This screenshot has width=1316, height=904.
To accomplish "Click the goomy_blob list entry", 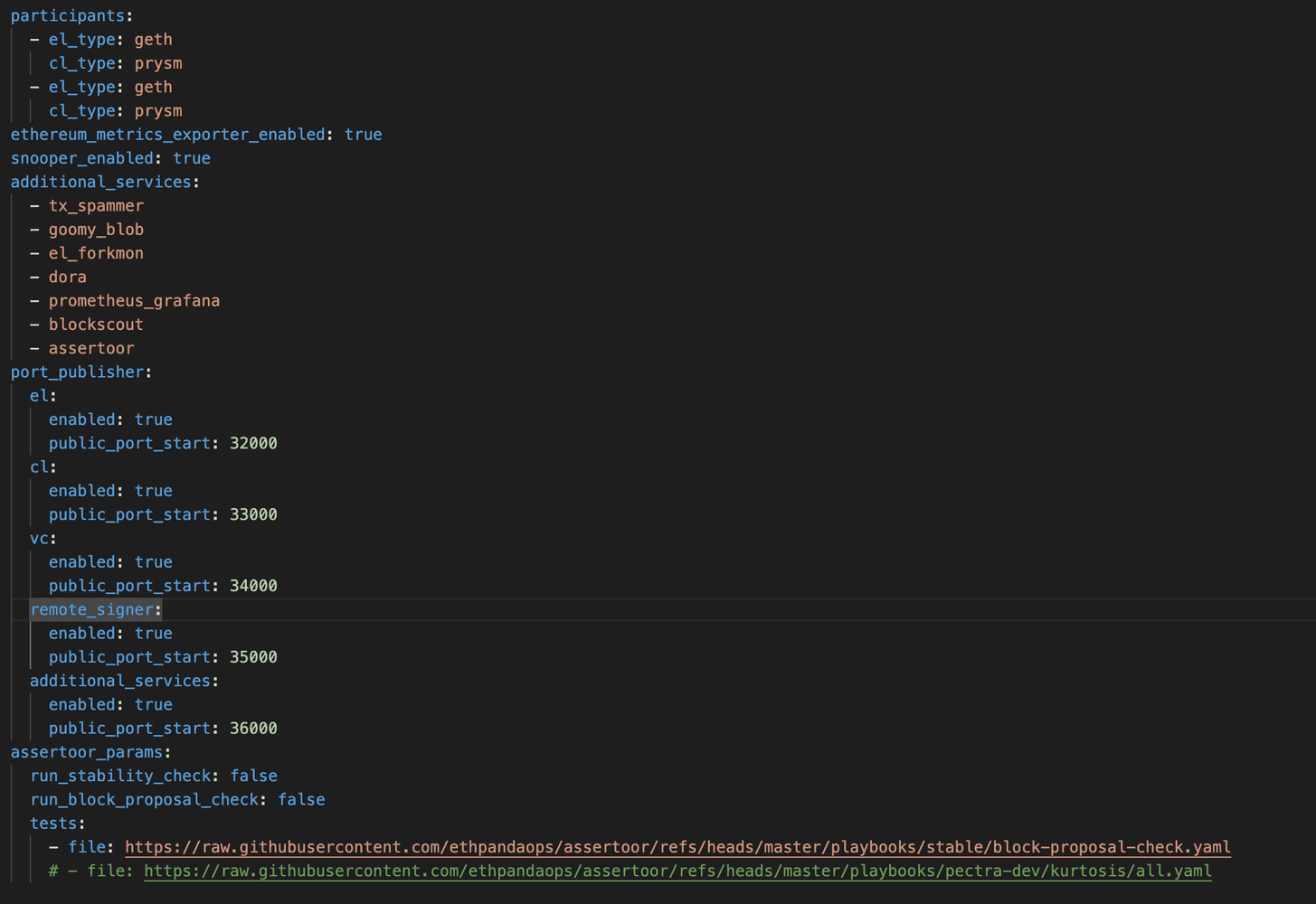I will pyautogui.click(x=96, y=230).
